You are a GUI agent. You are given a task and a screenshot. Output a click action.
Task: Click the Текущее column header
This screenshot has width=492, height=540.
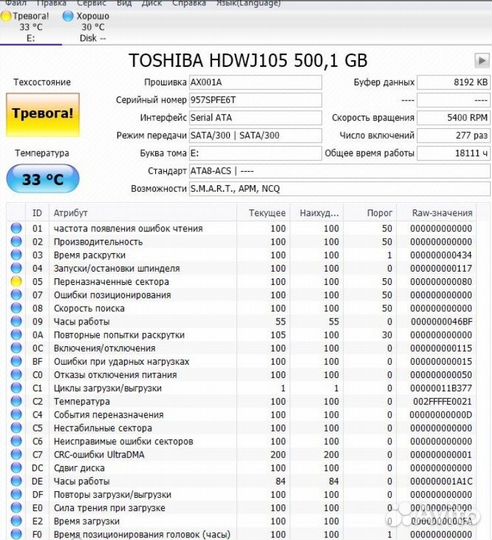pyautogui.click(x=264, y=213)
